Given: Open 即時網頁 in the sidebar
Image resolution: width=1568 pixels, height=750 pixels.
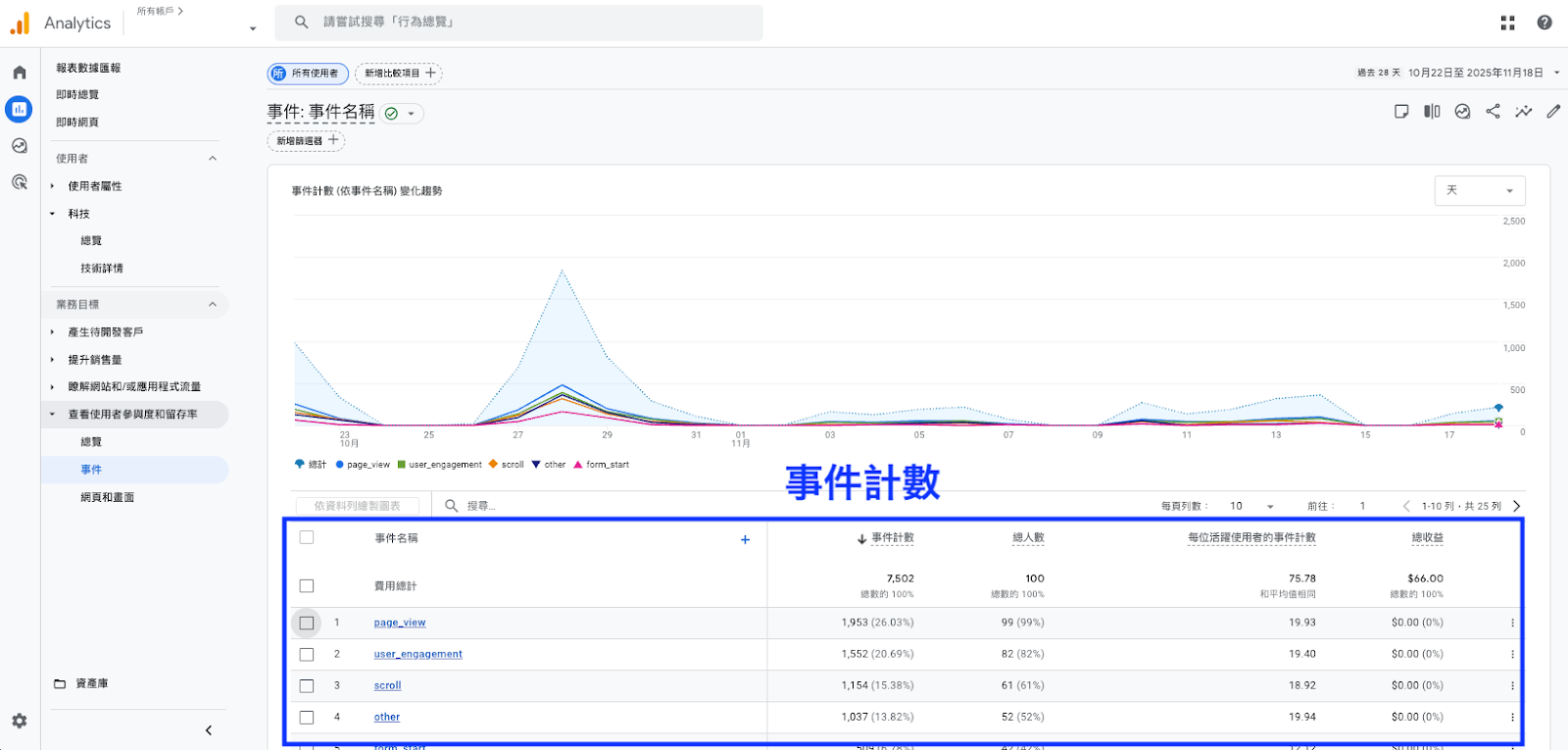Looking at the screenshot, I should coord(77,123).
